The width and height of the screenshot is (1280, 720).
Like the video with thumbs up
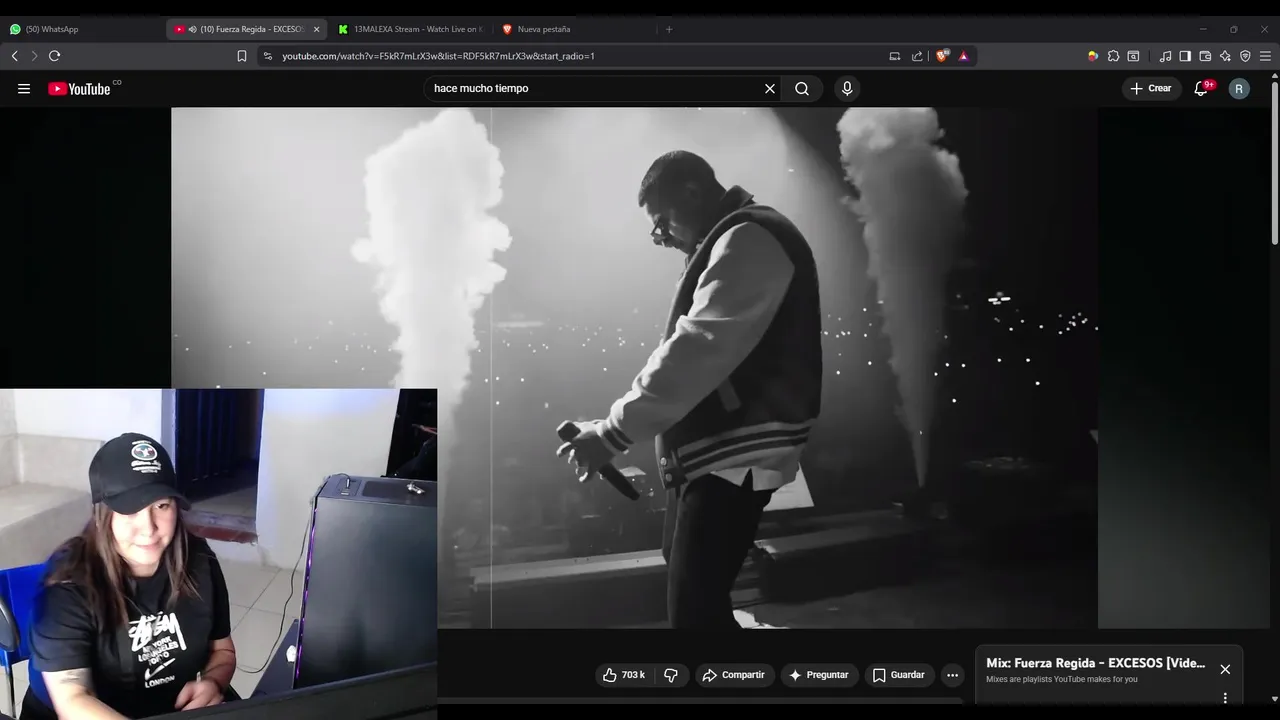pyautogui.click(x=610, y=675)
